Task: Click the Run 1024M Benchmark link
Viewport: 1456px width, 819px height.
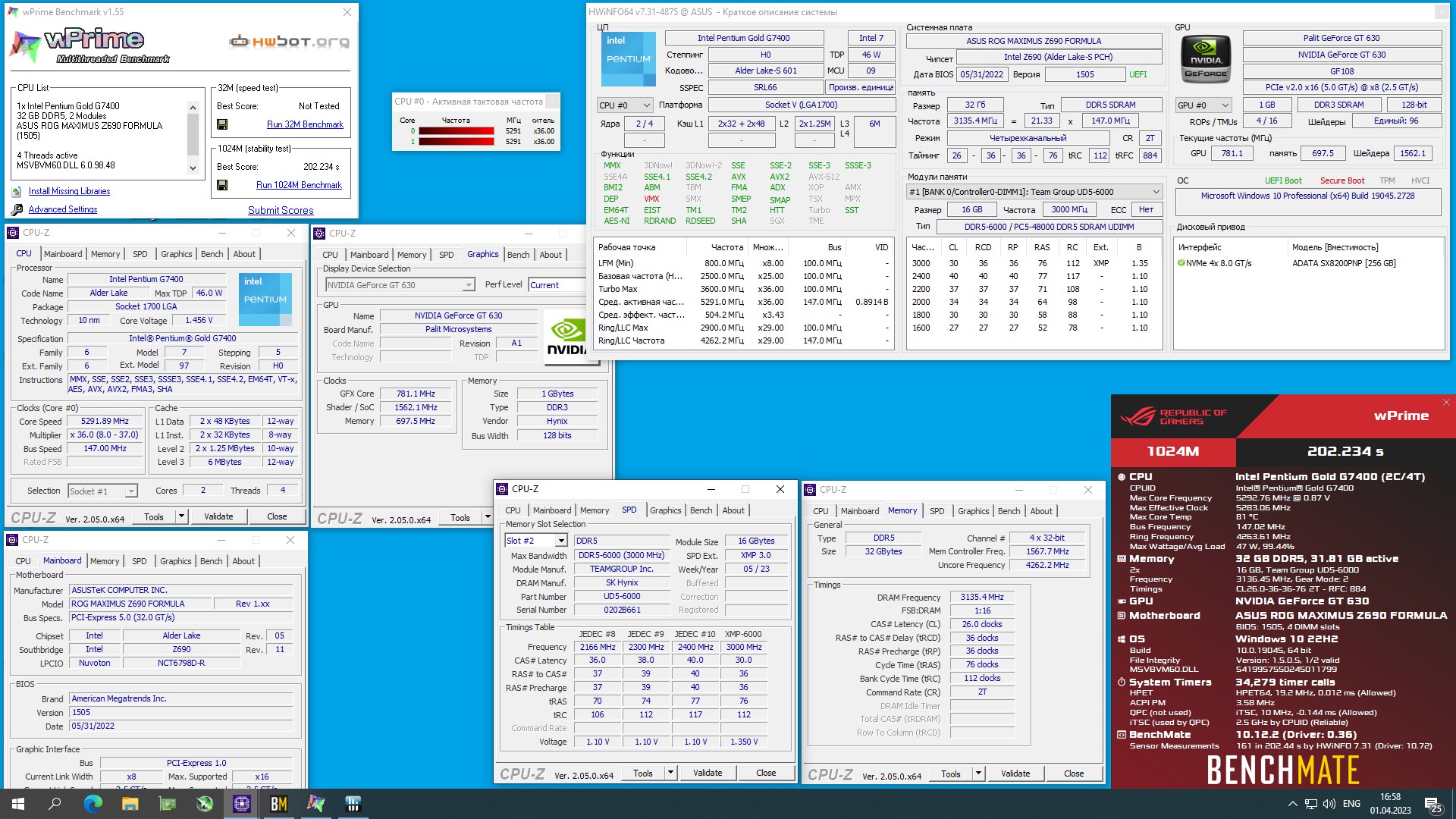Action: tap(299, 185)
